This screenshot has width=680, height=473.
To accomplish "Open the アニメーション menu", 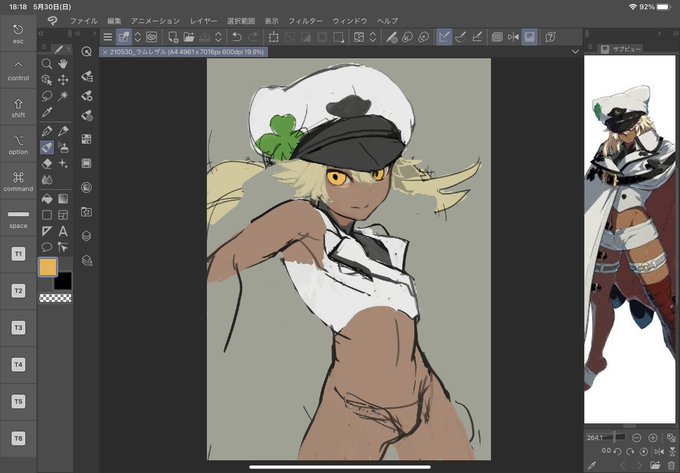I will point(155,21).
